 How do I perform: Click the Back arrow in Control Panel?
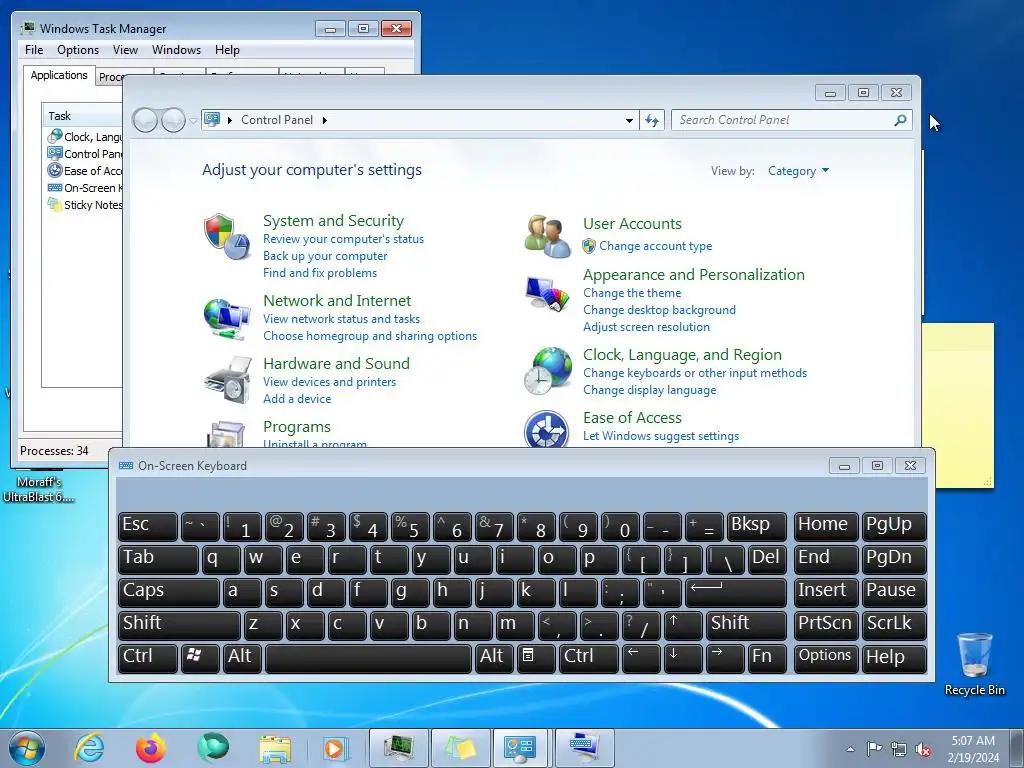point(145,120)
